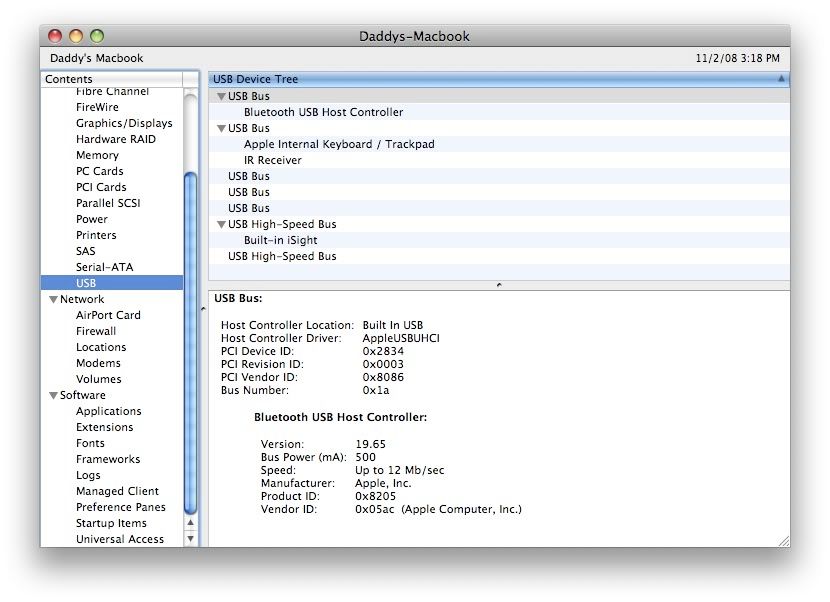The height and width of the screenshot is (602, 830).
Task: Click the AppleUSBUHCI driver value
Action: click(x=401, y=338)
